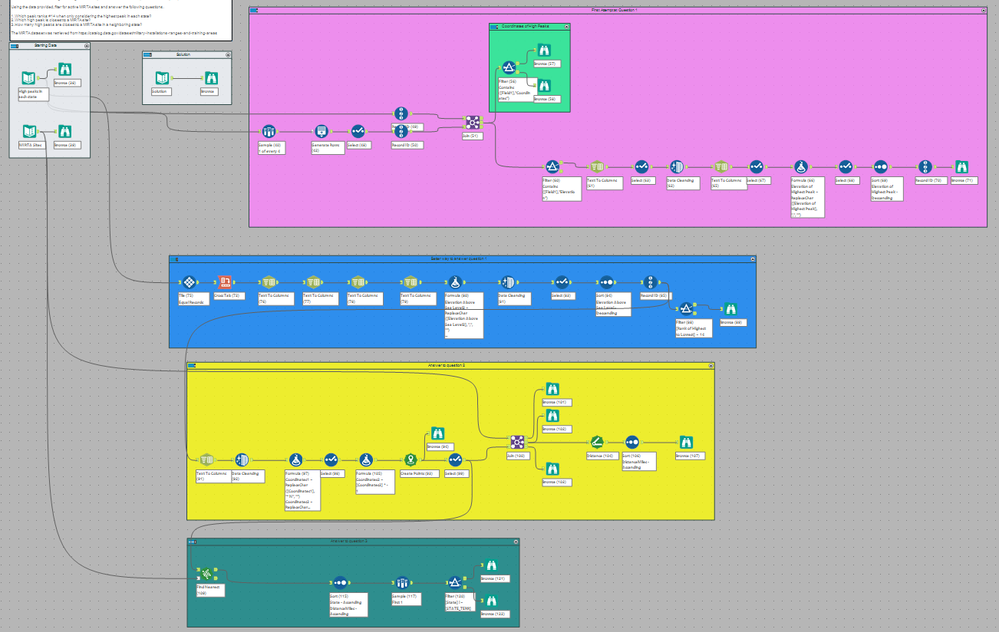Open the Browse (107) tool in yellow container
This screenshot has width=999, height=632.
686,442
